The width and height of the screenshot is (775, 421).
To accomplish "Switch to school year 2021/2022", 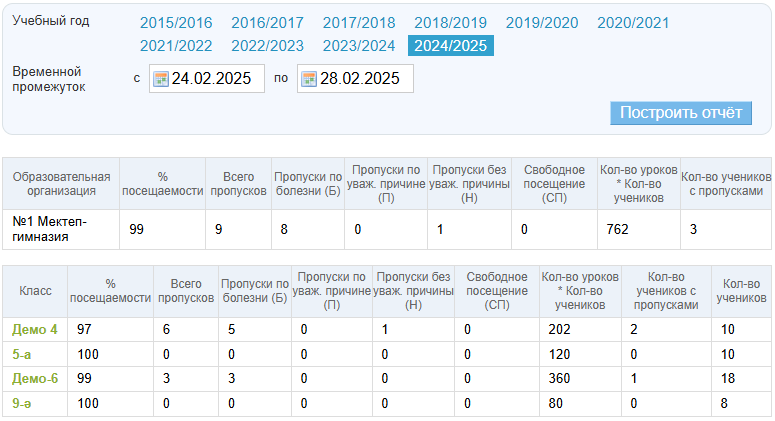I will tap(176, 45).
